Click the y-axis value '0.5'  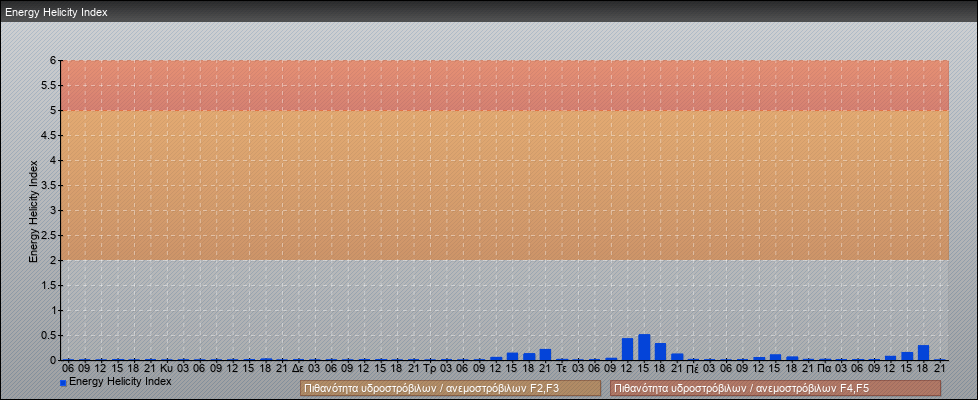pos(49,335)
